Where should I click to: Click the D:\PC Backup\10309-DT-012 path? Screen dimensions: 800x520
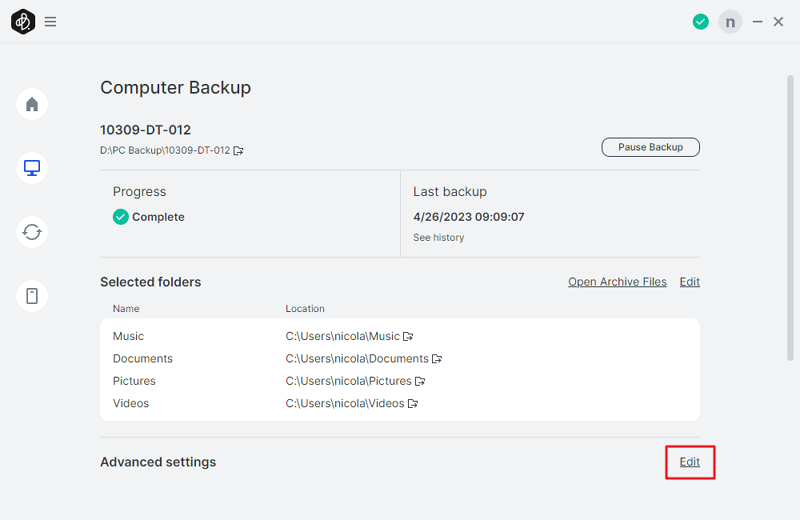165,151
